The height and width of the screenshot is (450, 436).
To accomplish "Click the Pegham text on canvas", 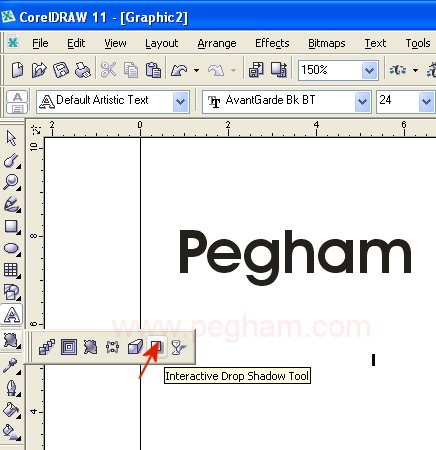I will [x=295, y=257].
